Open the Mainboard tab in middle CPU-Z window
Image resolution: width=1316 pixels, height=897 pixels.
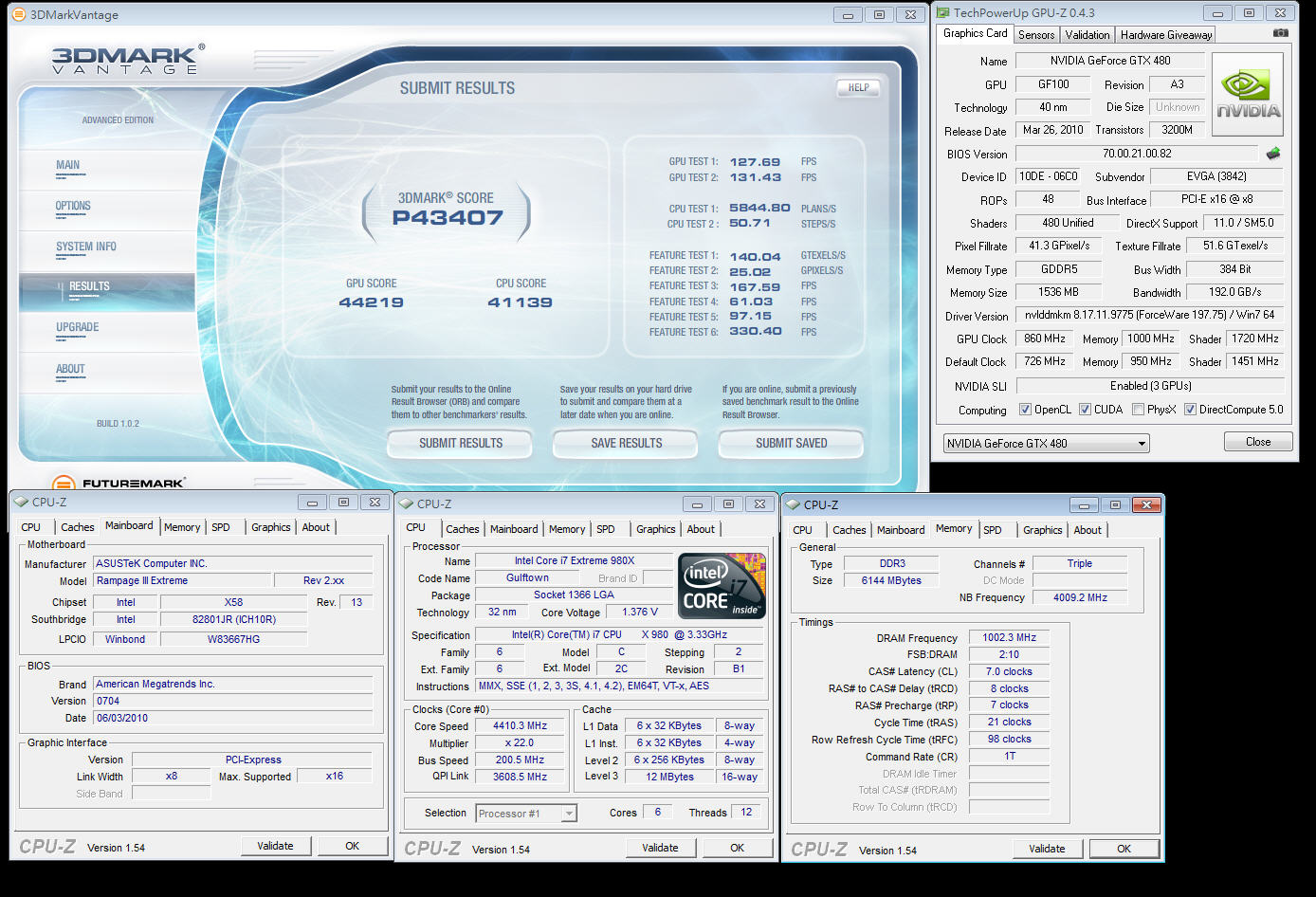[x=514, y=529]
